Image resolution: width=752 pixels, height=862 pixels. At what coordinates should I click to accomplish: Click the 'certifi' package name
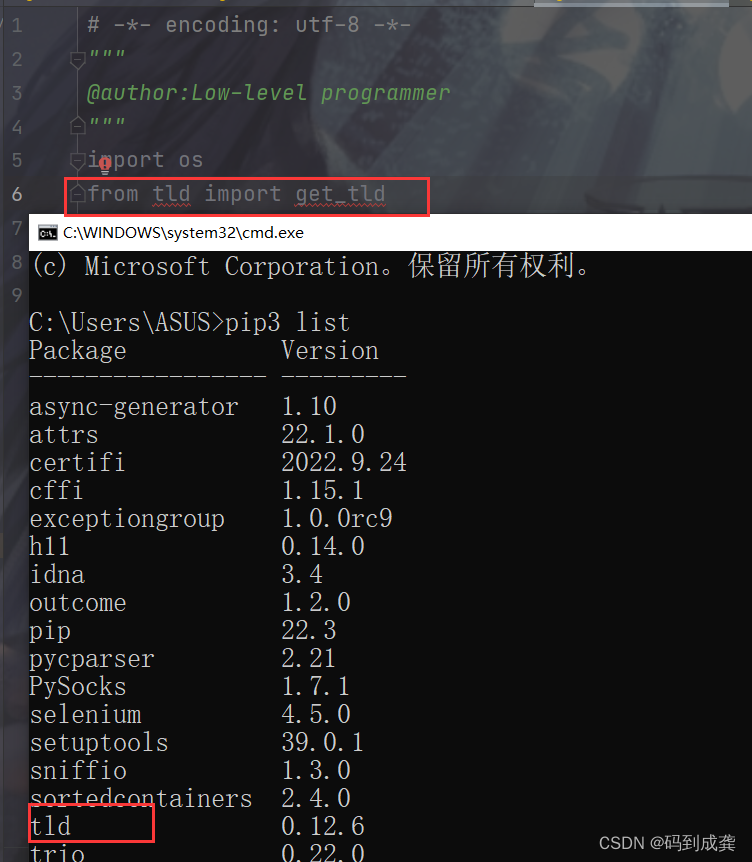click(77, 462)
